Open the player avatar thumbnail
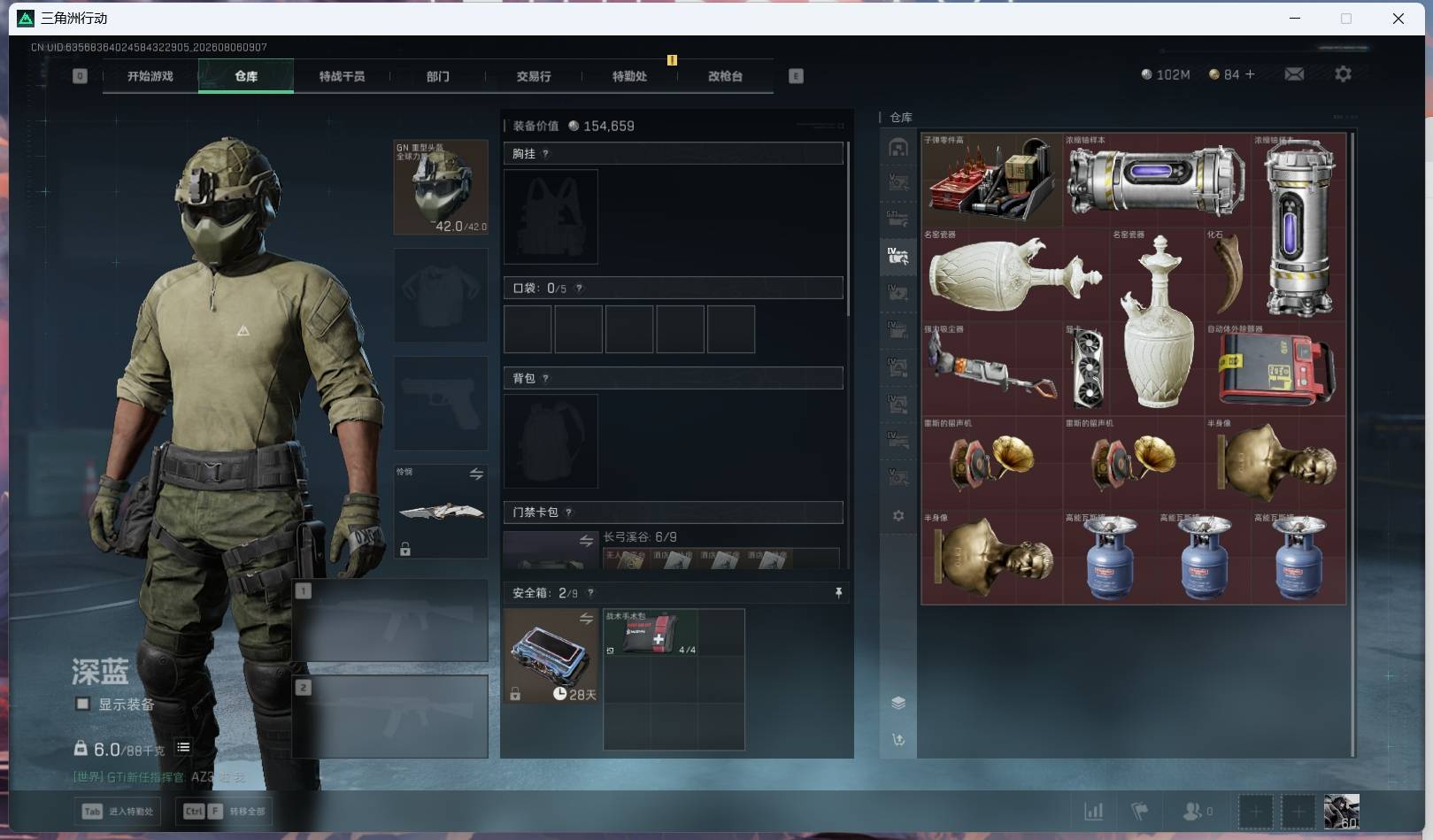Image resolution: width=1433 pixels, height=840 pixels. 1341,811
